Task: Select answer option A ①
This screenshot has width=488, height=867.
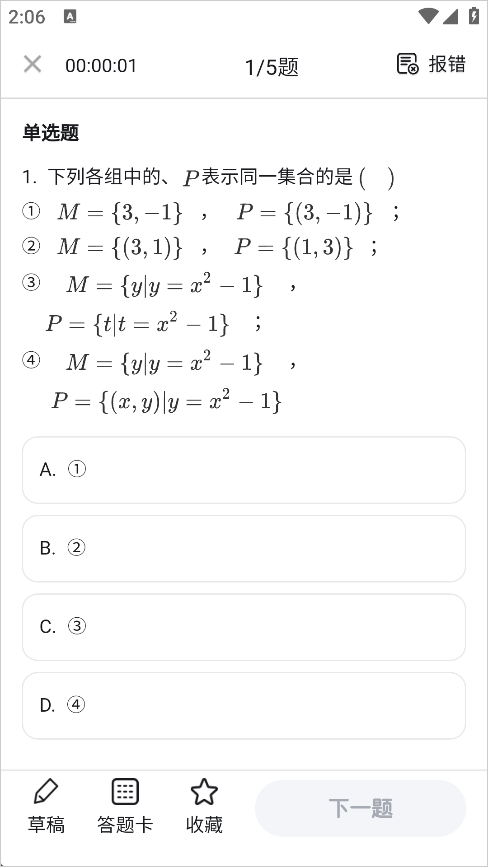Action: coord(244,470)
